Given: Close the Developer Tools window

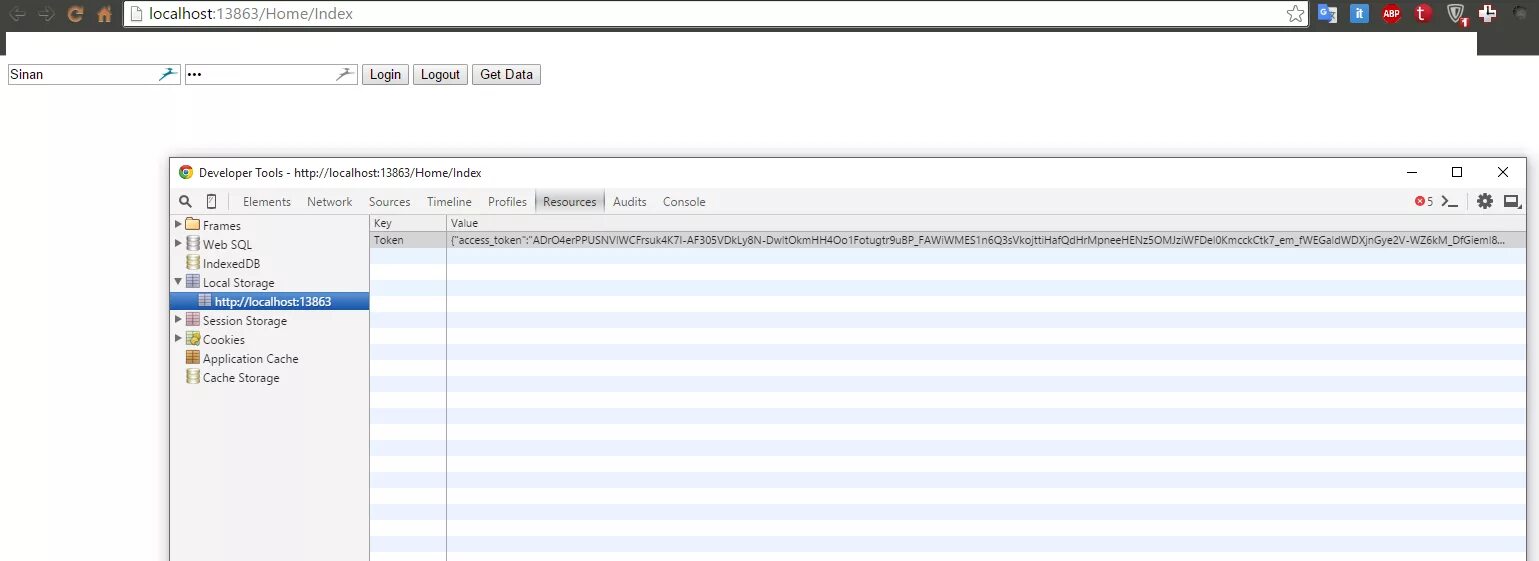Looking at the screenshot, I should tap(1503, 172).
